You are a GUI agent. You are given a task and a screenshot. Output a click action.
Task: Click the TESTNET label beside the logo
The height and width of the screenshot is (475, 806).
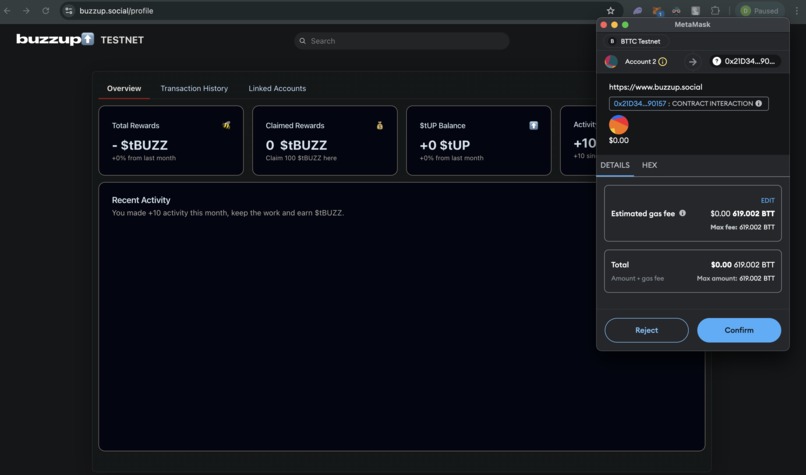point(122,40)
